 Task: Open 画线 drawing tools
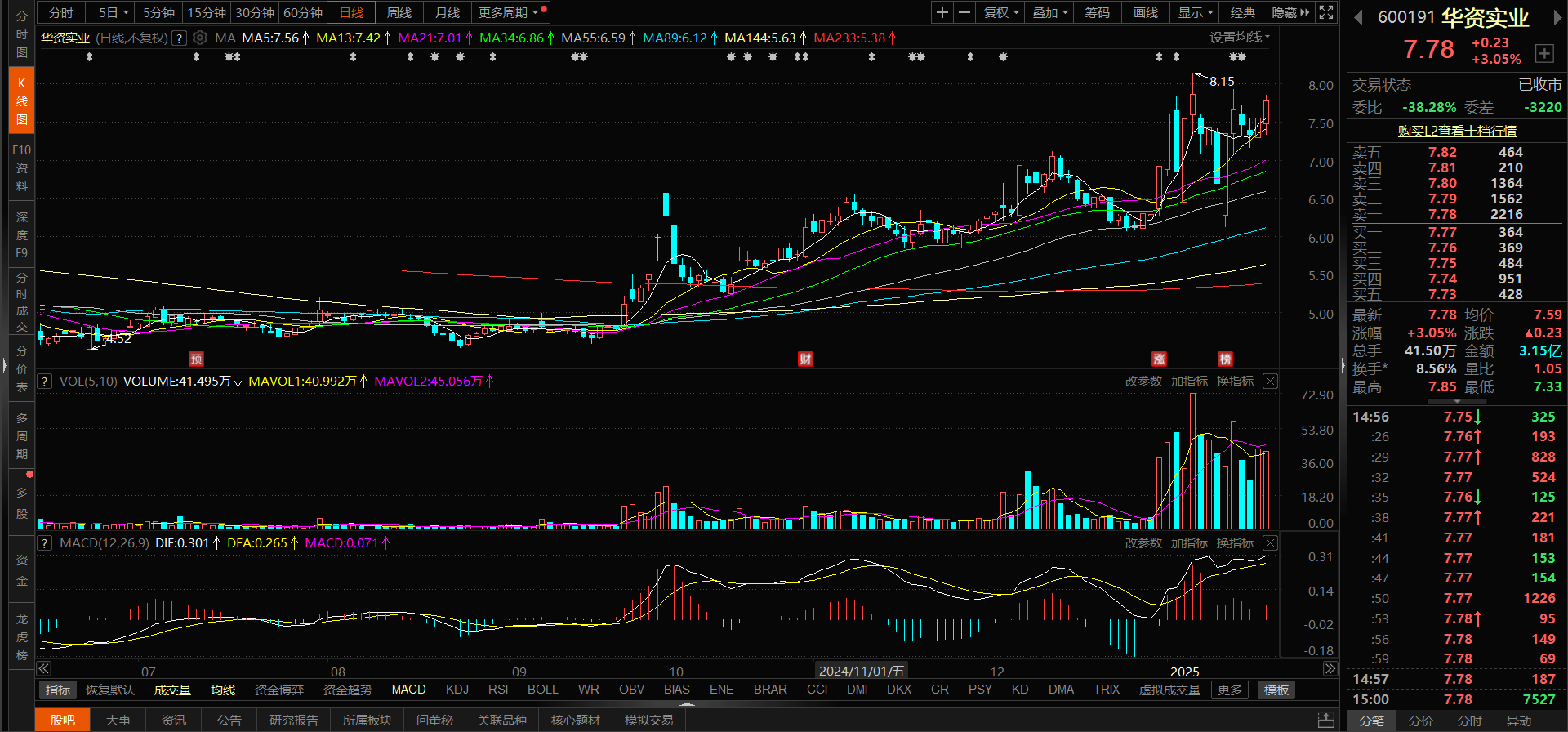[x=1146, y=12]
